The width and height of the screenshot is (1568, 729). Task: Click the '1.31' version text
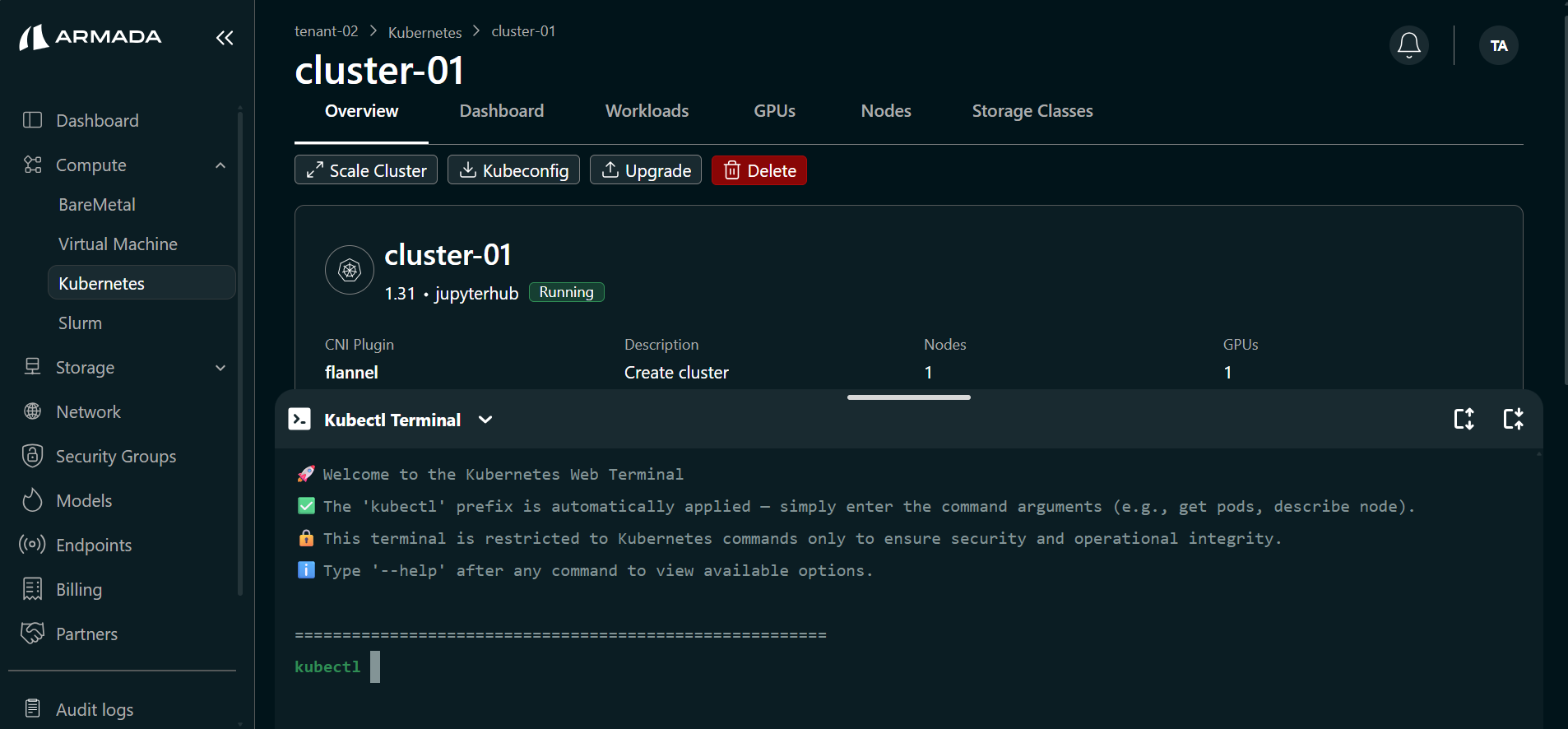[x=400, y=293]
